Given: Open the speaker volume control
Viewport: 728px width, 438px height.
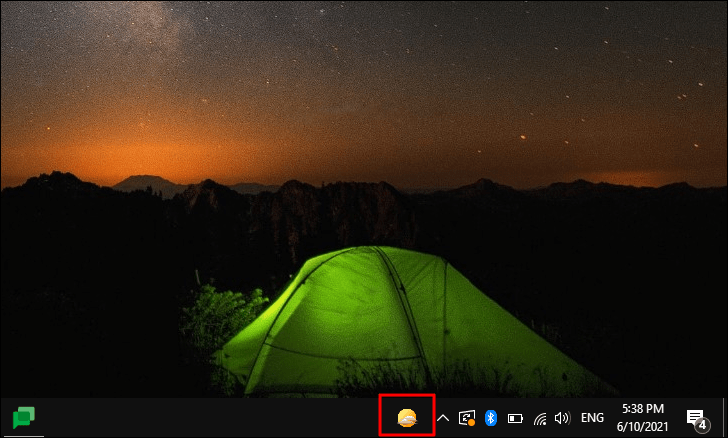Looking at the screenshot, I should (x=562, y=418).
